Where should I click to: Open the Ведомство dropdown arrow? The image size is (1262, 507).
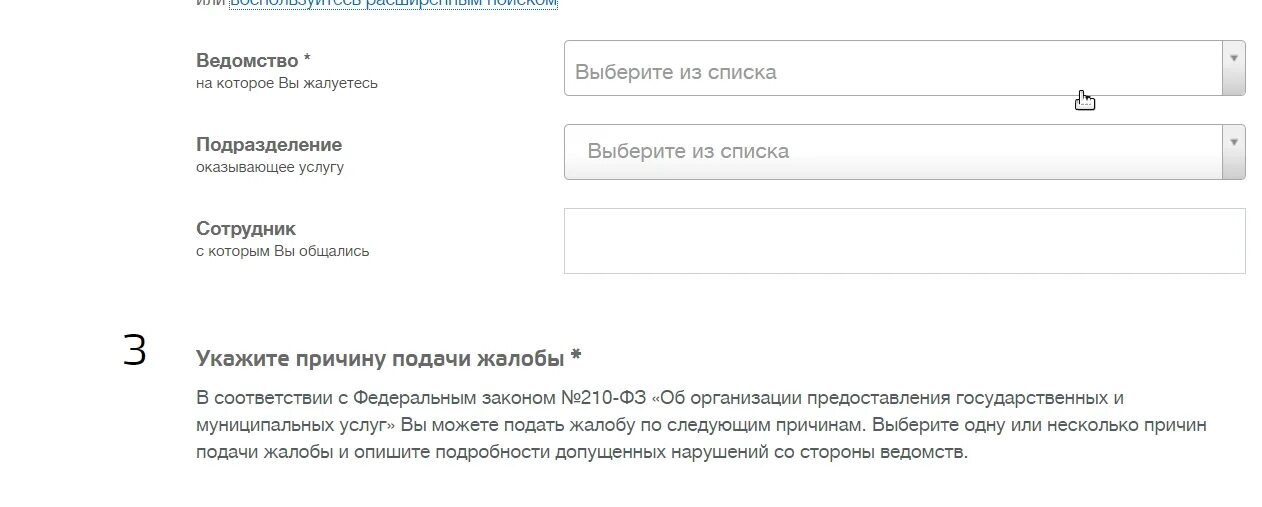click(1233, 68)
